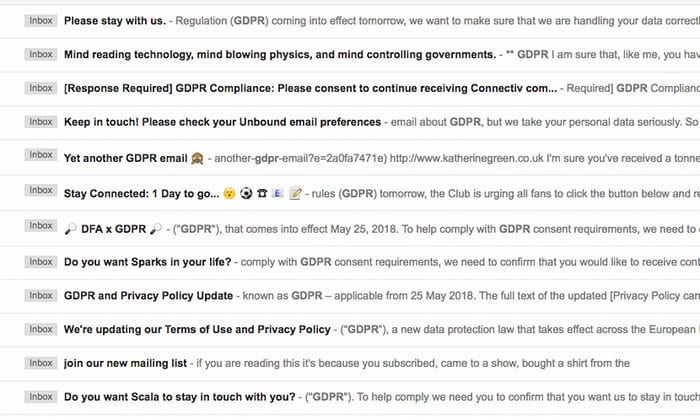
Task: Click the surprised face emoji in Stay Connected email
Action: (229, 193)
